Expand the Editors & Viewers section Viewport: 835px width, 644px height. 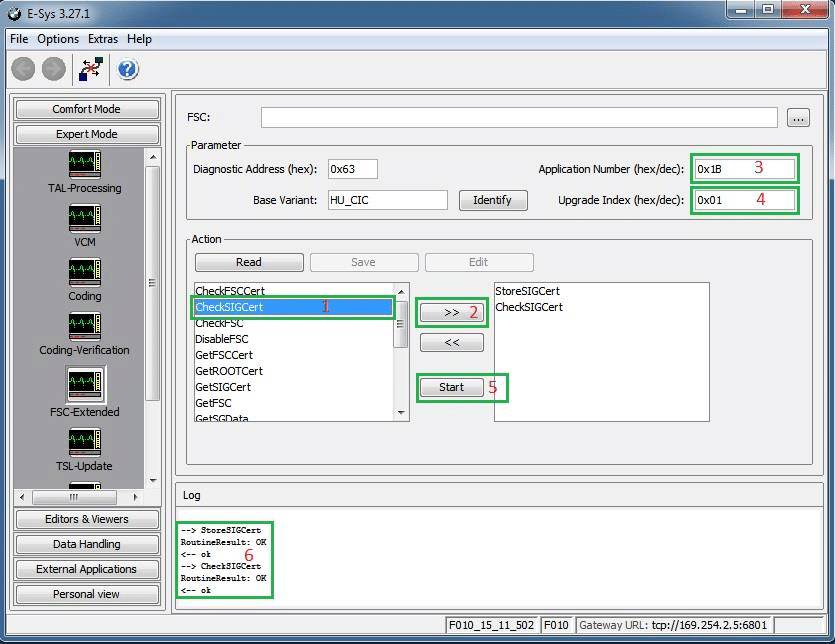click(87, 519)
